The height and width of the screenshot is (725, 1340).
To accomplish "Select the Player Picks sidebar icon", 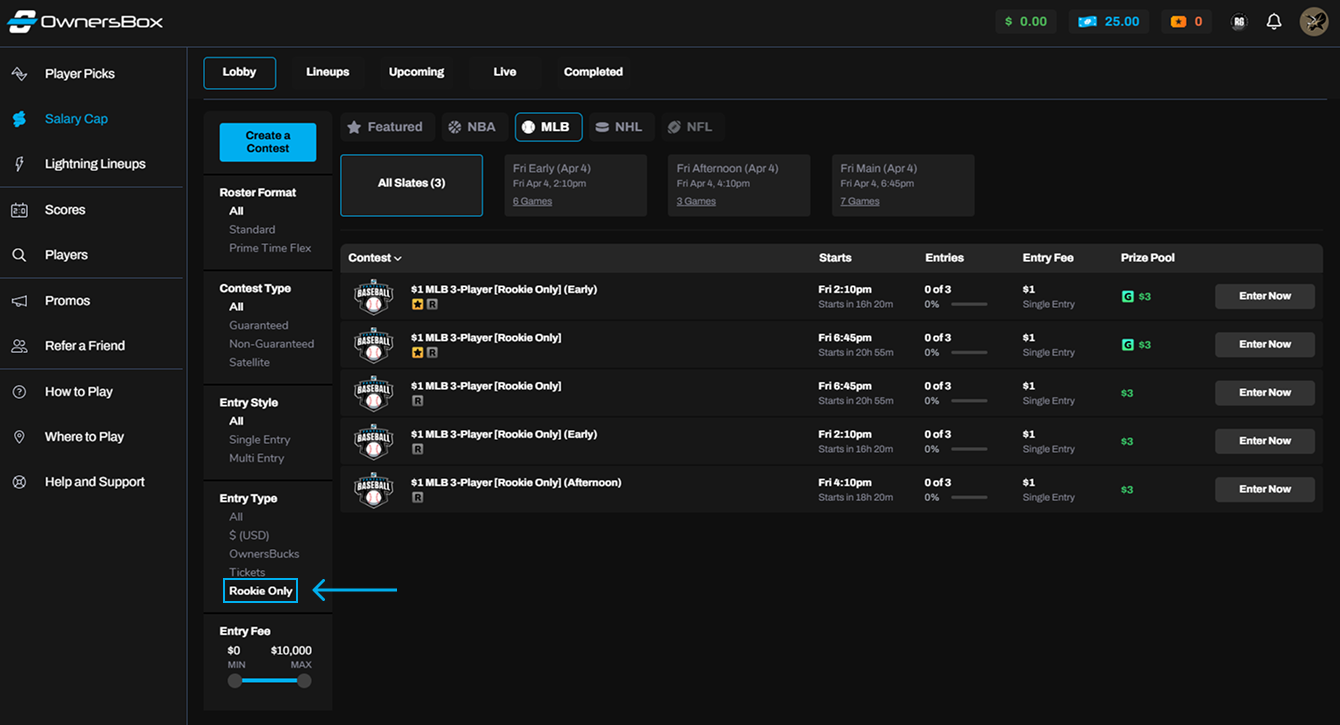I will pos(19,74).
